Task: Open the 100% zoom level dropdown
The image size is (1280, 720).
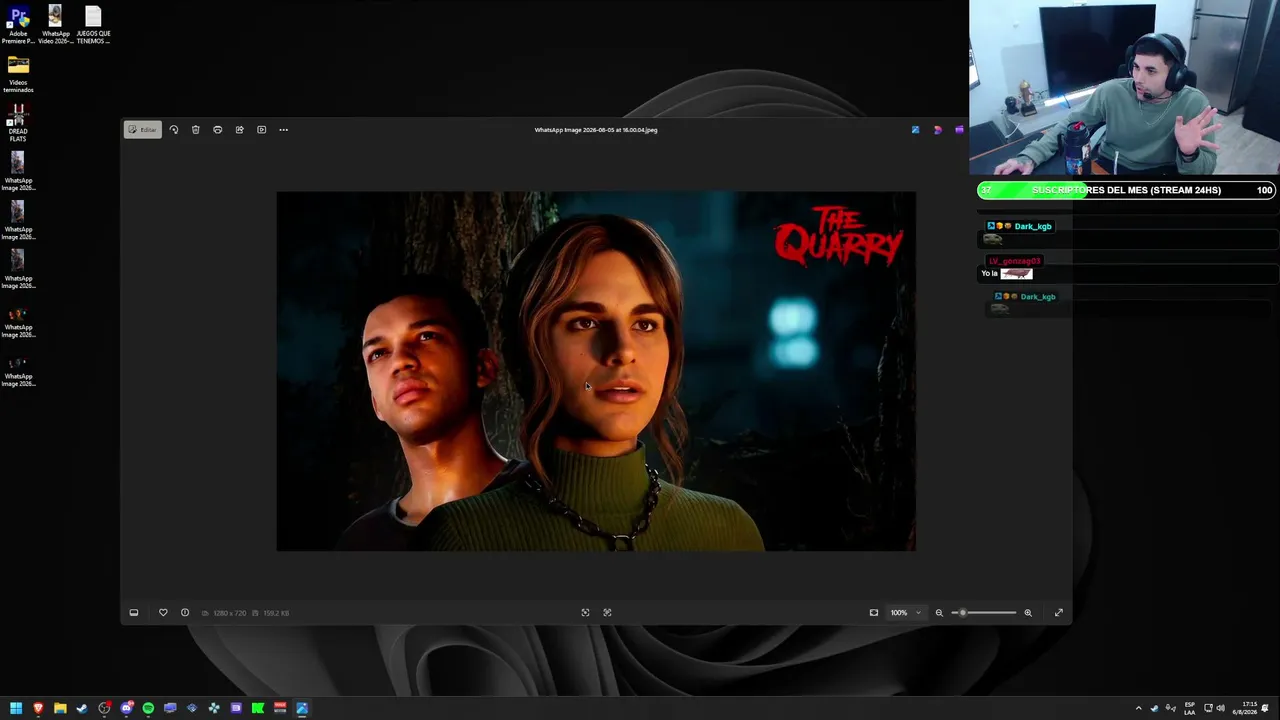Action: 906,613
